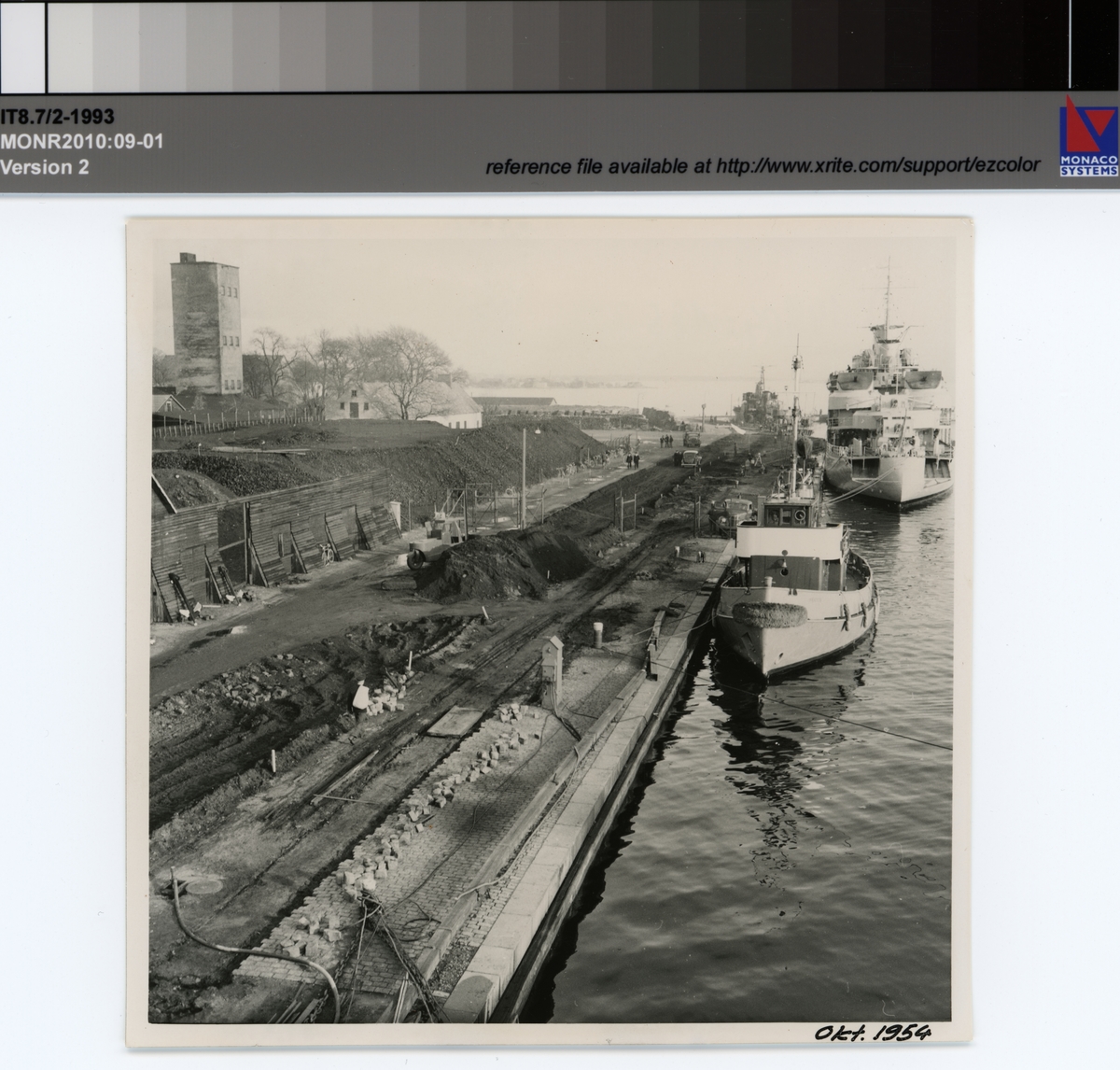Click the tall tower building in the photo
The image size is (1120, 1070).
[206, 327]
